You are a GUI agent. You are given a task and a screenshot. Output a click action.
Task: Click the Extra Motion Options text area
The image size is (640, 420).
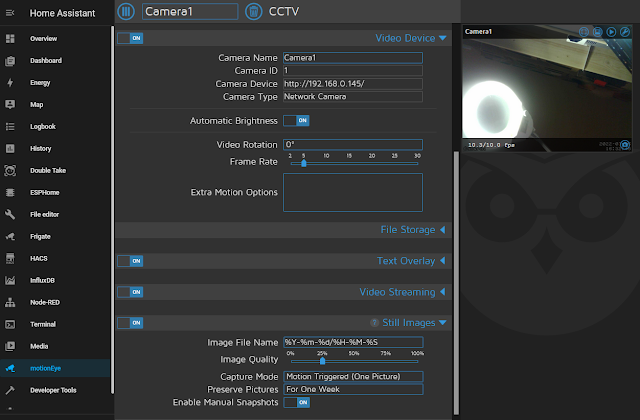353,192
